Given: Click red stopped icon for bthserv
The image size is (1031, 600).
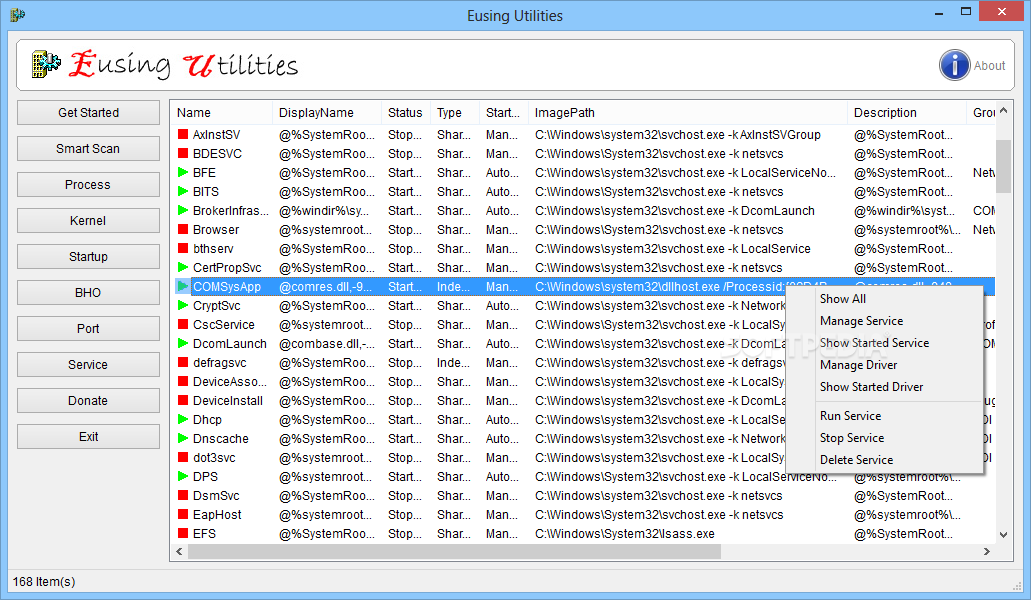Looking at the screenshot, I should tap(183, 248).
